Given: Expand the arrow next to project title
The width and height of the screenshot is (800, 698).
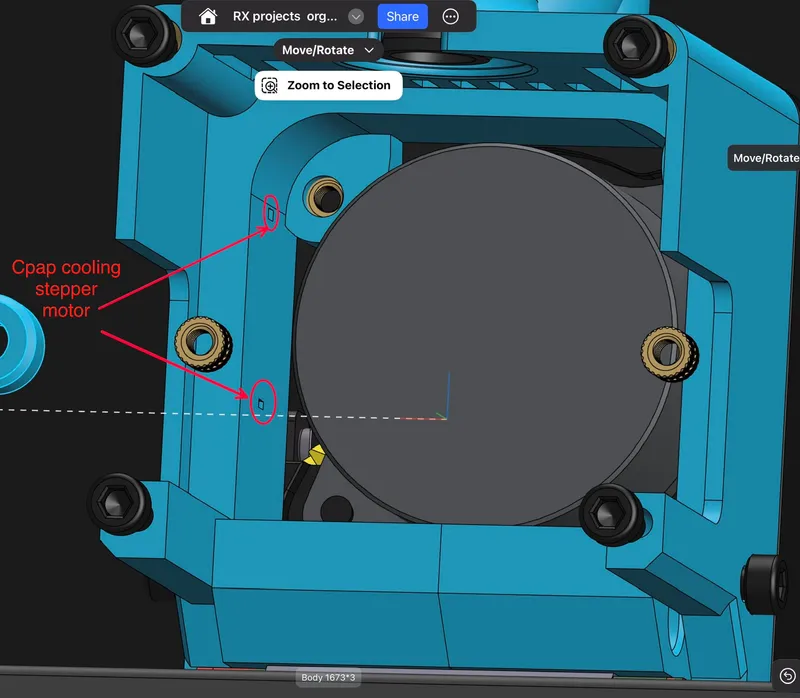Looking at the screenshot, I should tap(356, 16).
